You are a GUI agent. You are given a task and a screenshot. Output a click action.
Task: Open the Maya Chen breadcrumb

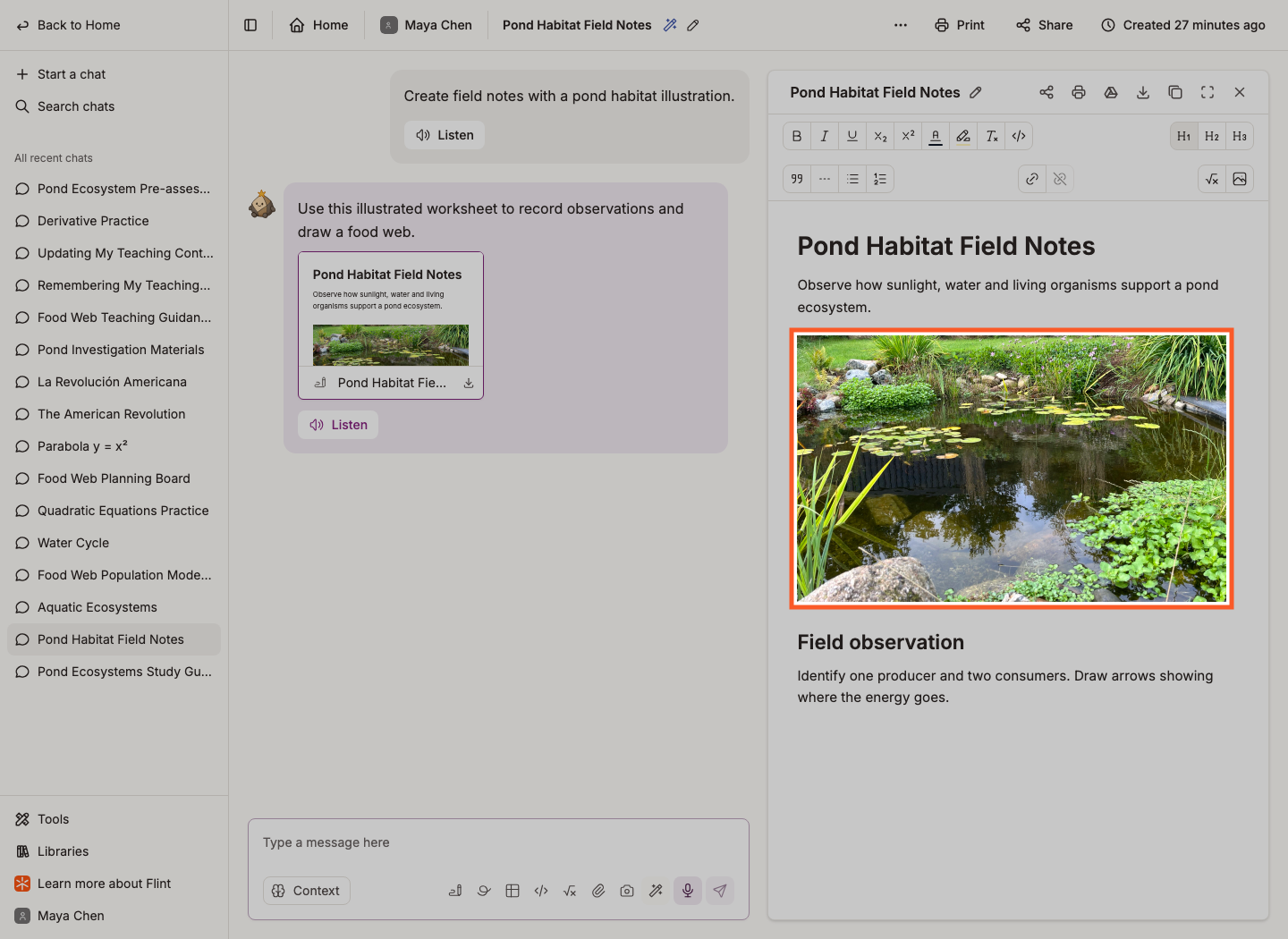pos(427,25)
